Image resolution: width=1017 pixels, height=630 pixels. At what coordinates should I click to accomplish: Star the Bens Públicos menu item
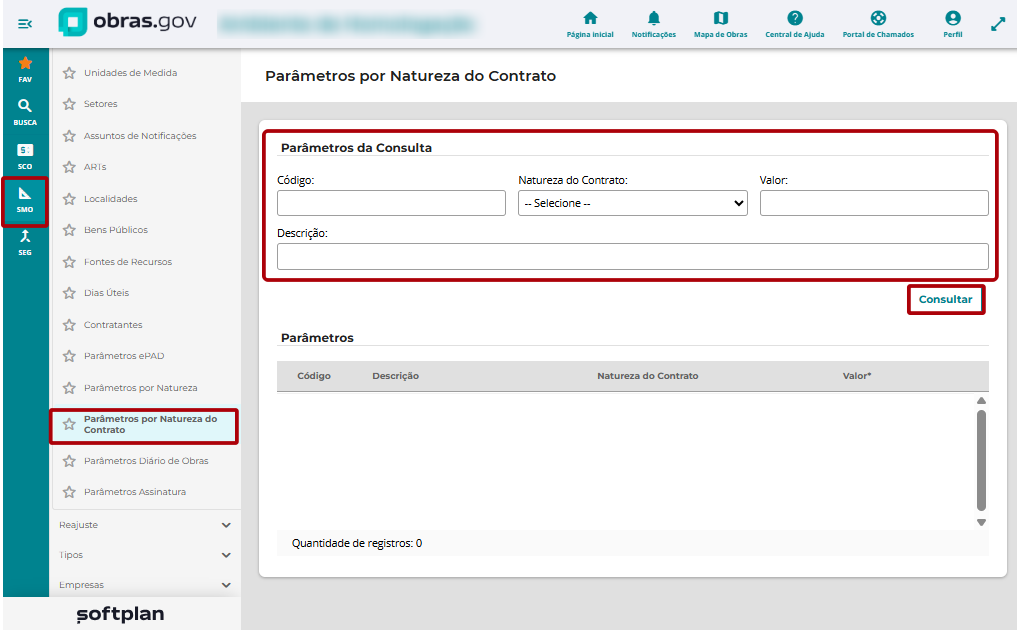(x=69, y=230)
